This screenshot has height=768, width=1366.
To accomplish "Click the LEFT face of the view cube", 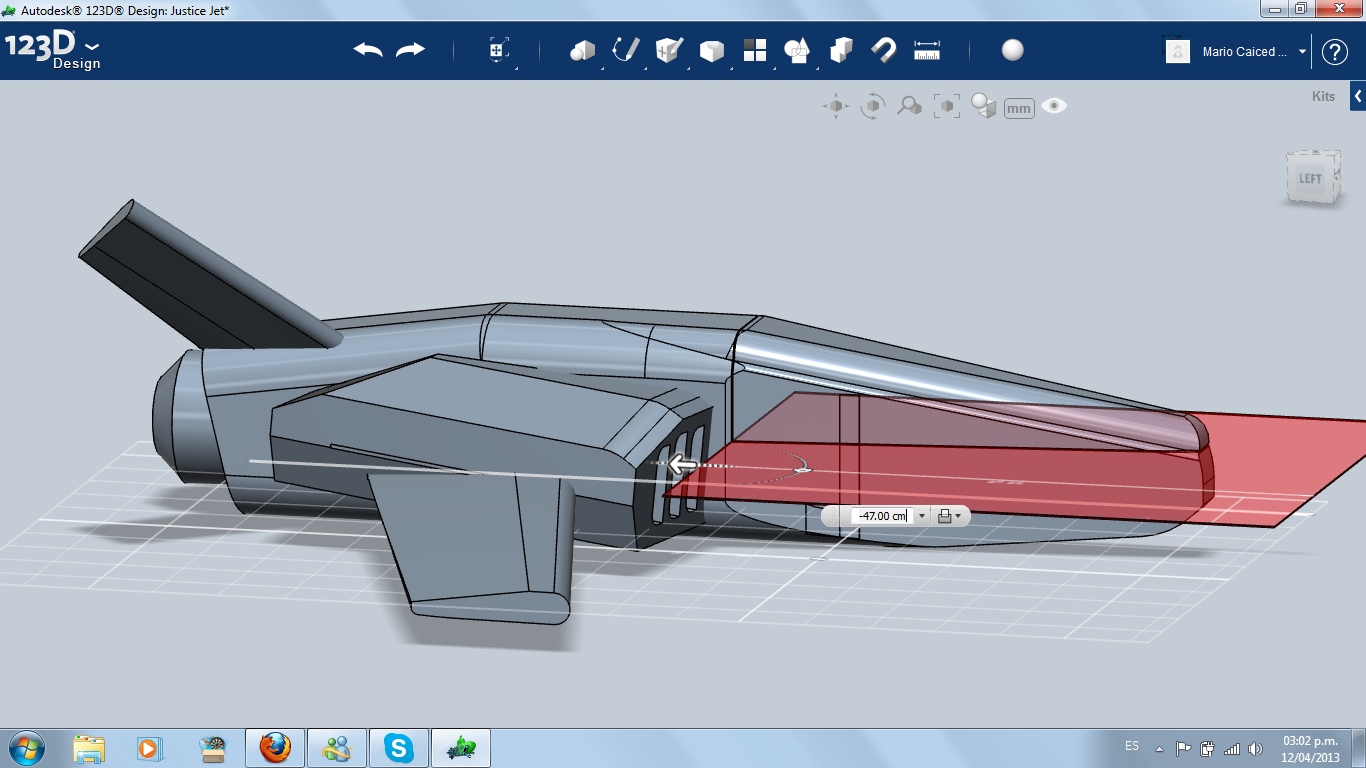I will click(x=1309, y=179).
